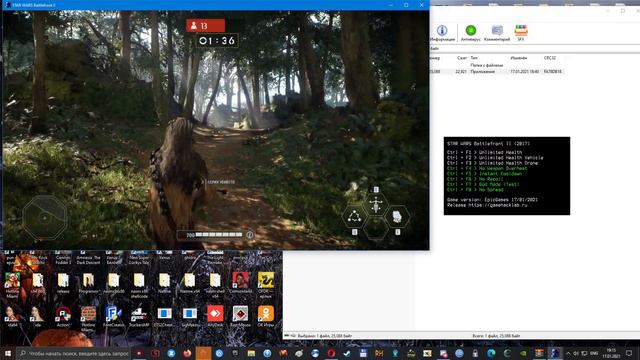This screenshot has height=360, width=640.
Task: Click the taskbar search input box
Action: pyautogui.click(x=73, y=353)
